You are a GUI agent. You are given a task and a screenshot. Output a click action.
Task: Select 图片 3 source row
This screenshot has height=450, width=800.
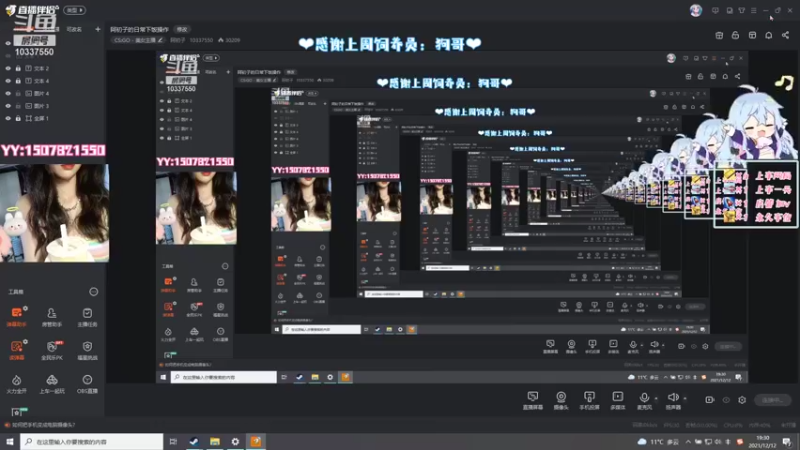point(54,106)
